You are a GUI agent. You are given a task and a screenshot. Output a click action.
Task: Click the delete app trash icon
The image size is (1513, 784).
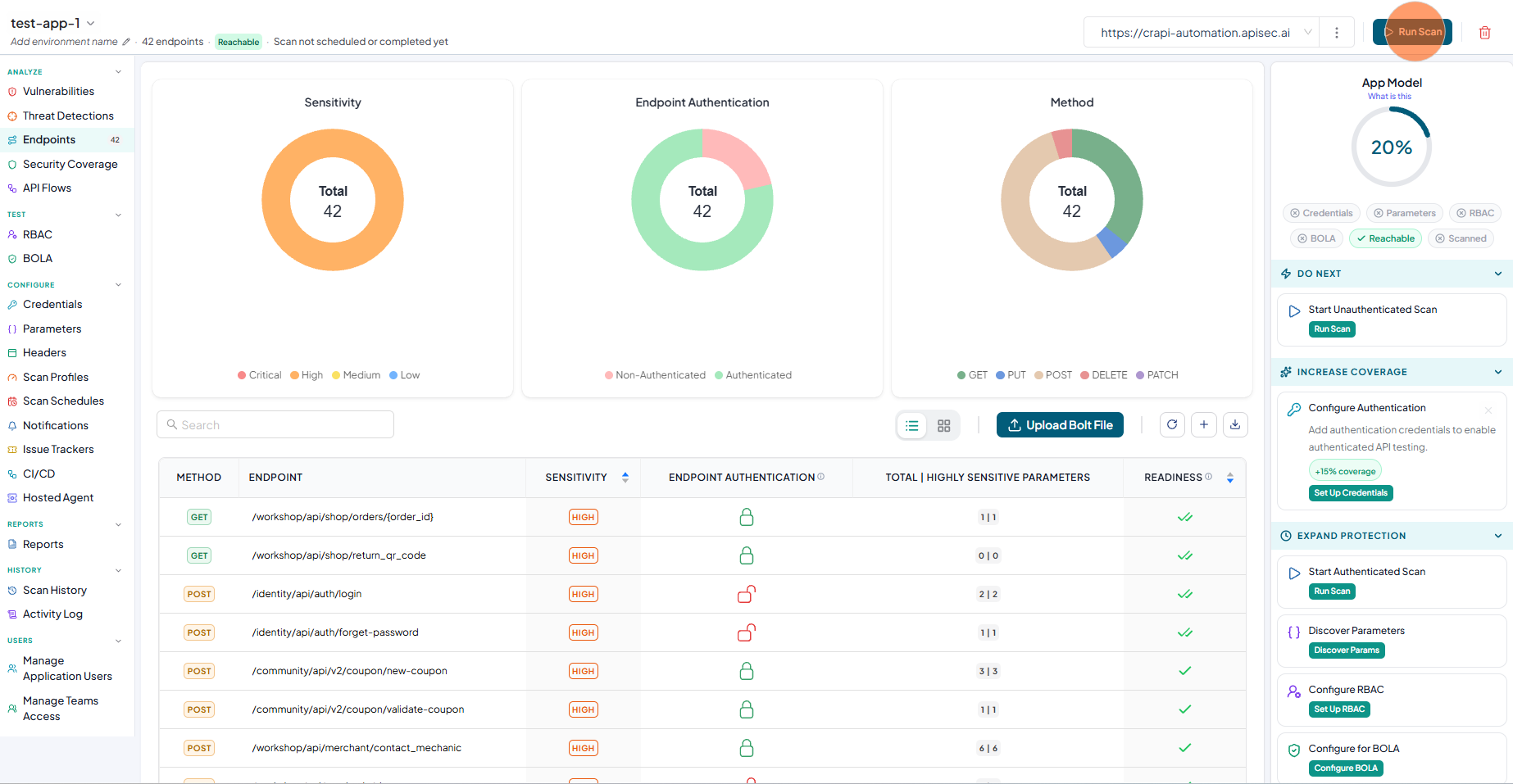[x=1484, y=33]
